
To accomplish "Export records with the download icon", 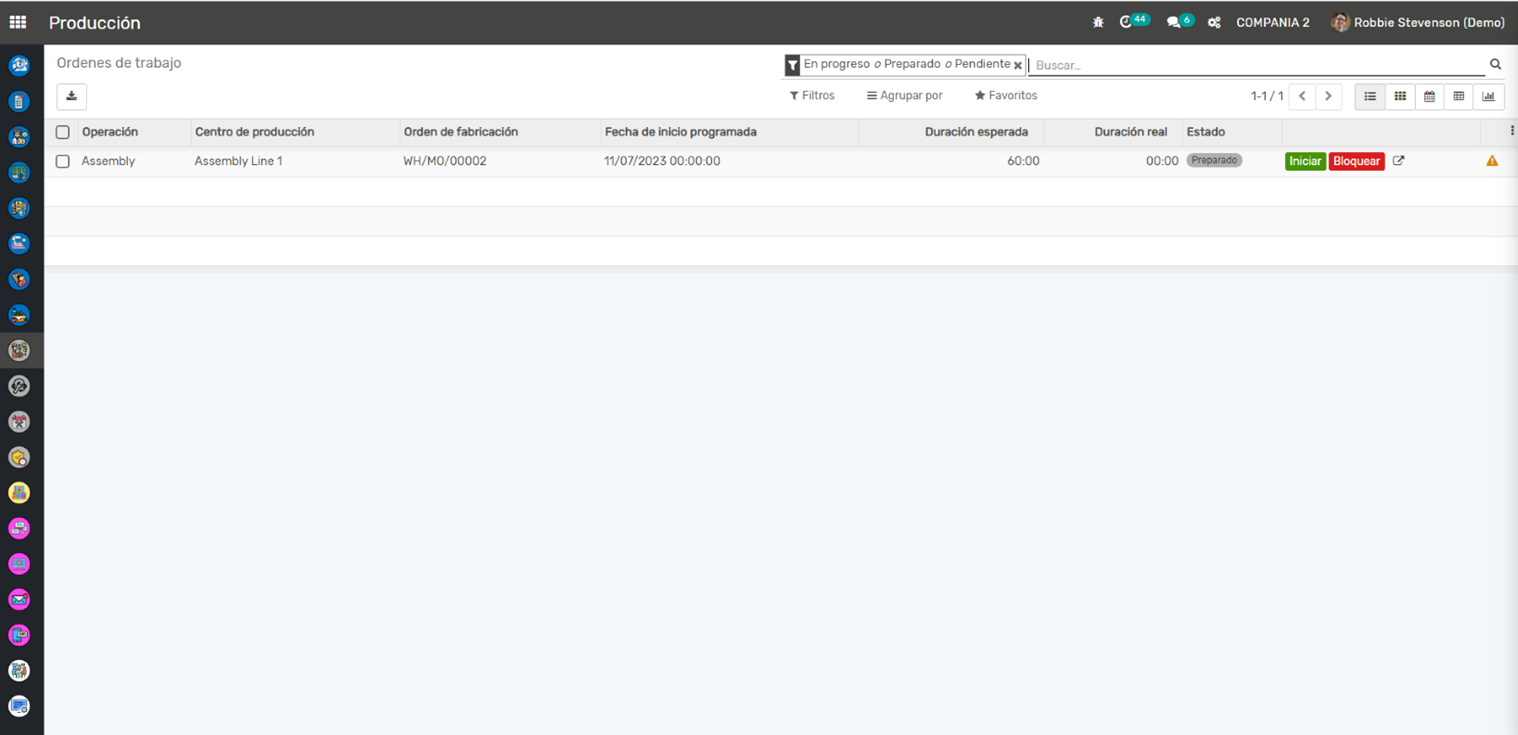I will 72,96.
